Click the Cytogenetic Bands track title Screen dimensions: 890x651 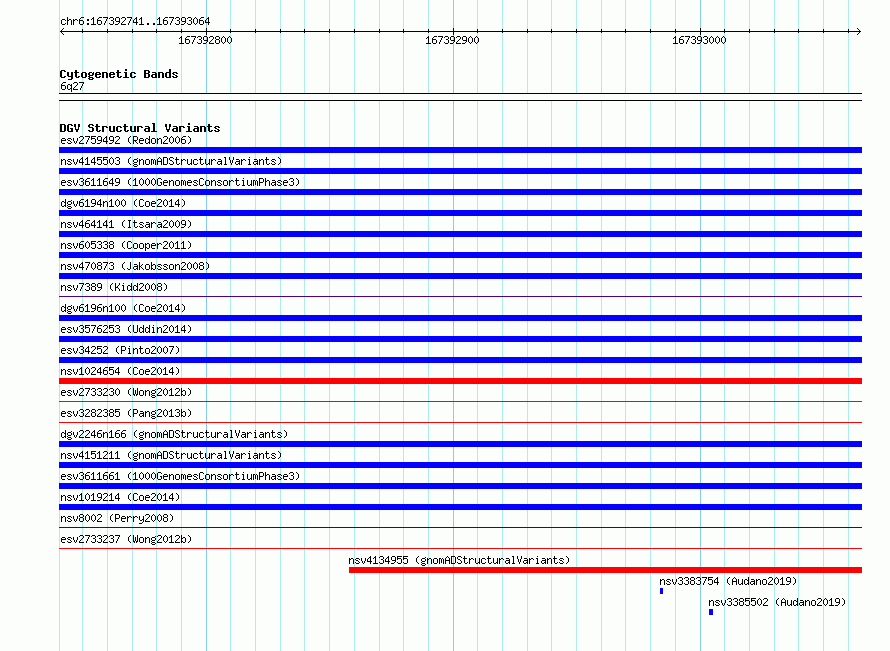pyautogui.click(x=119, y=74)
